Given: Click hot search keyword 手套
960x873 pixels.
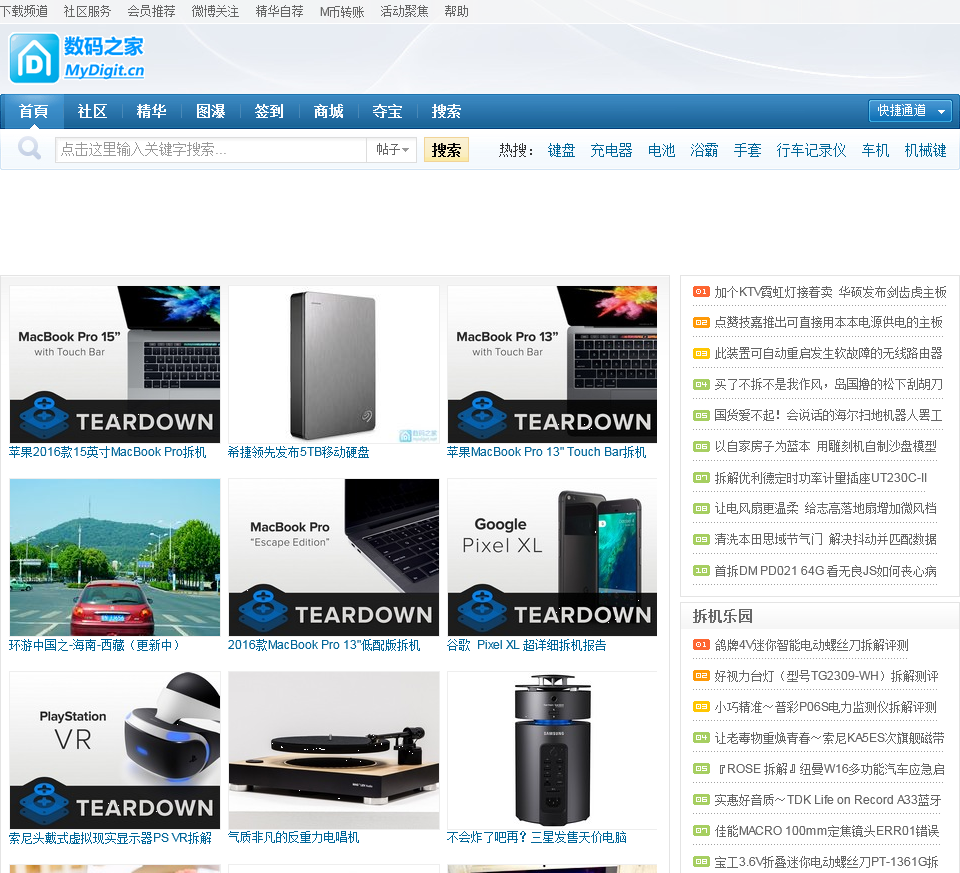Looking at the screenshot, I should [748, 150].
